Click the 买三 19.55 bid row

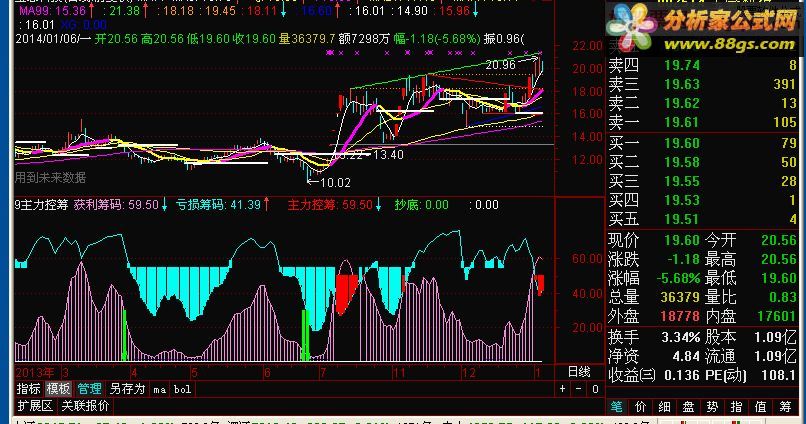tap(702, 181)
